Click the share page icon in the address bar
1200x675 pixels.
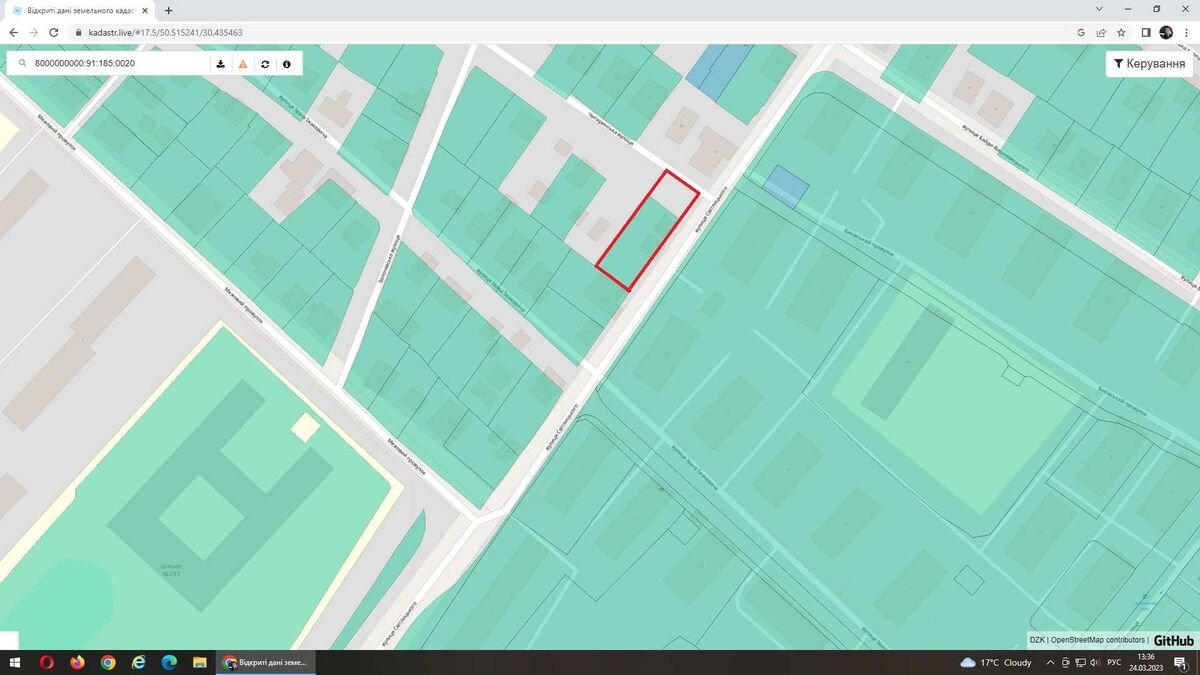(x=1101, y=32)
